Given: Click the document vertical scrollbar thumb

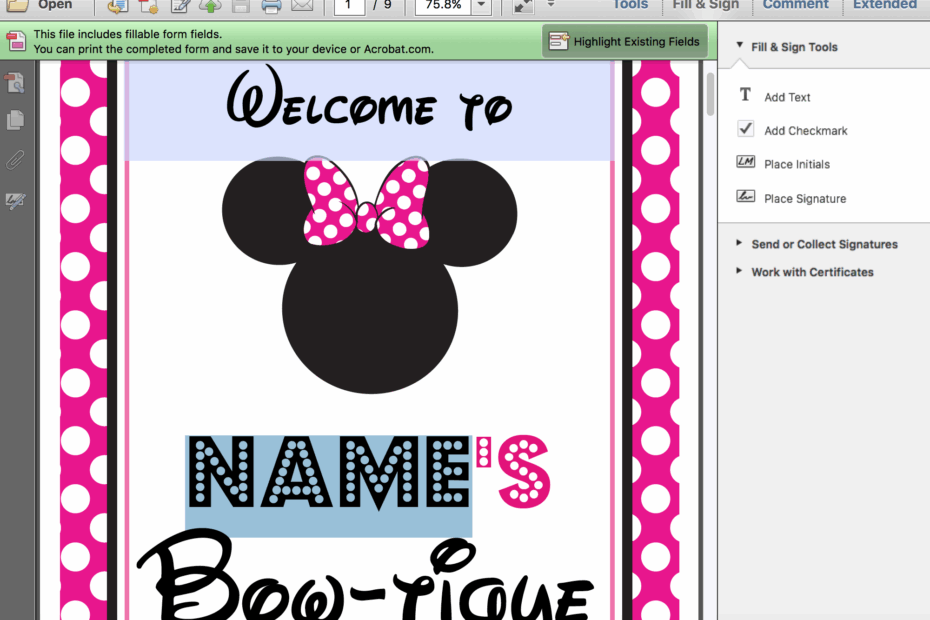Looking at the screenshot, I should pos(711,94).
